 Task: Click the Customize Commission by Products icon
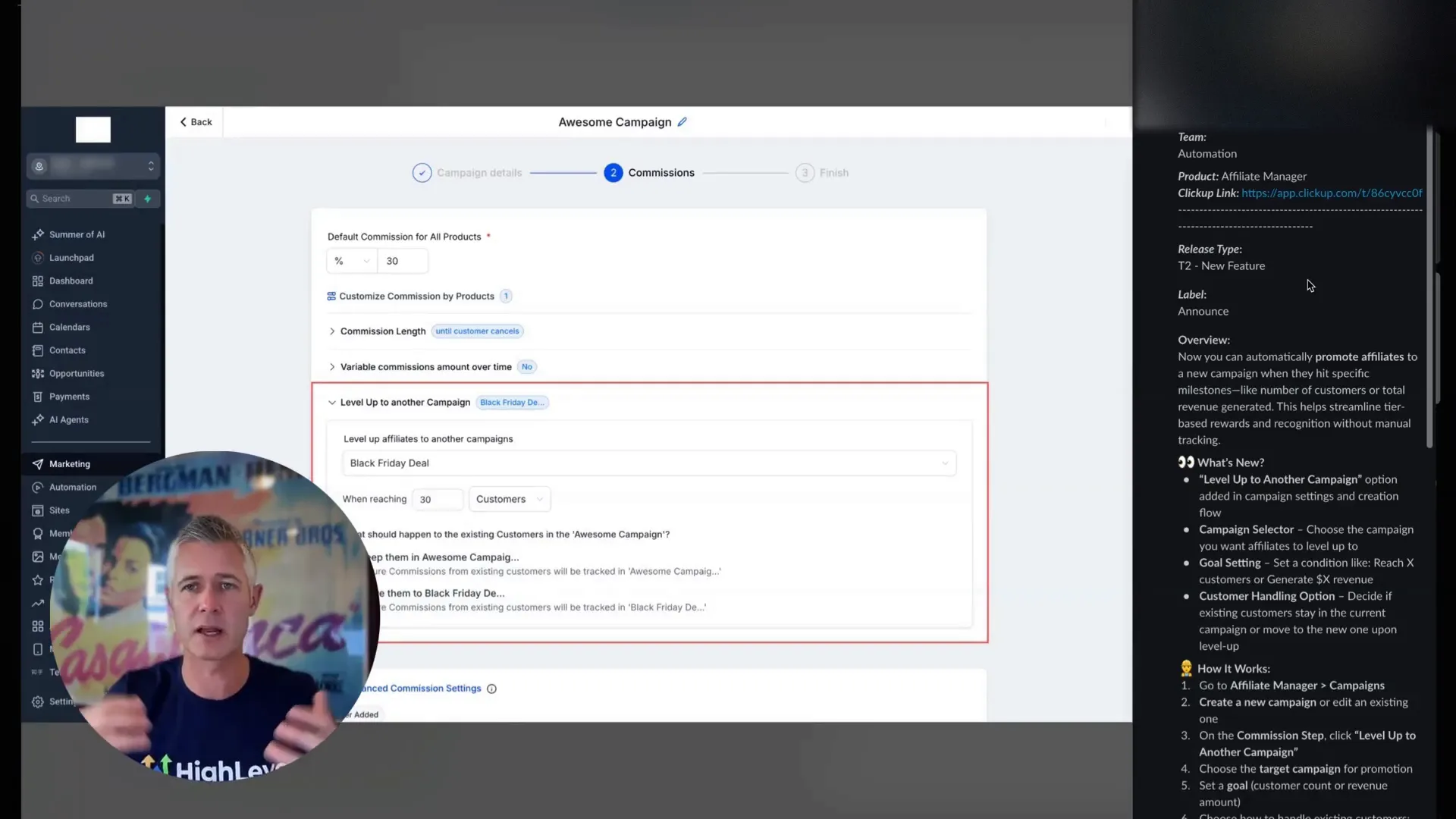(331, 297)
